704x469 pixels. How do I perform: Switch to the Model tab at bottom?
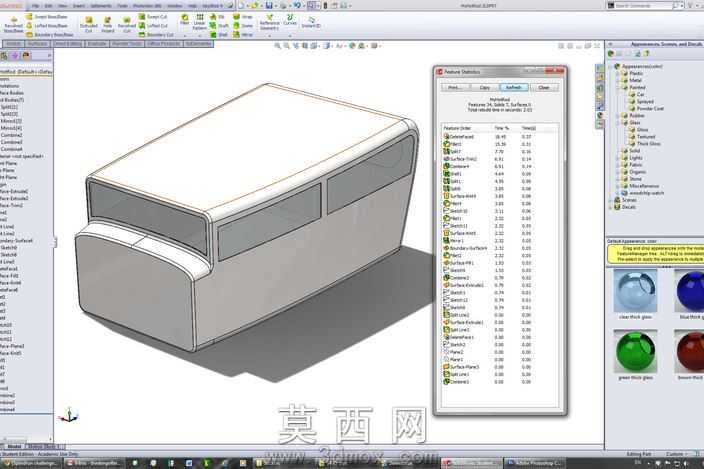point(14,447)
